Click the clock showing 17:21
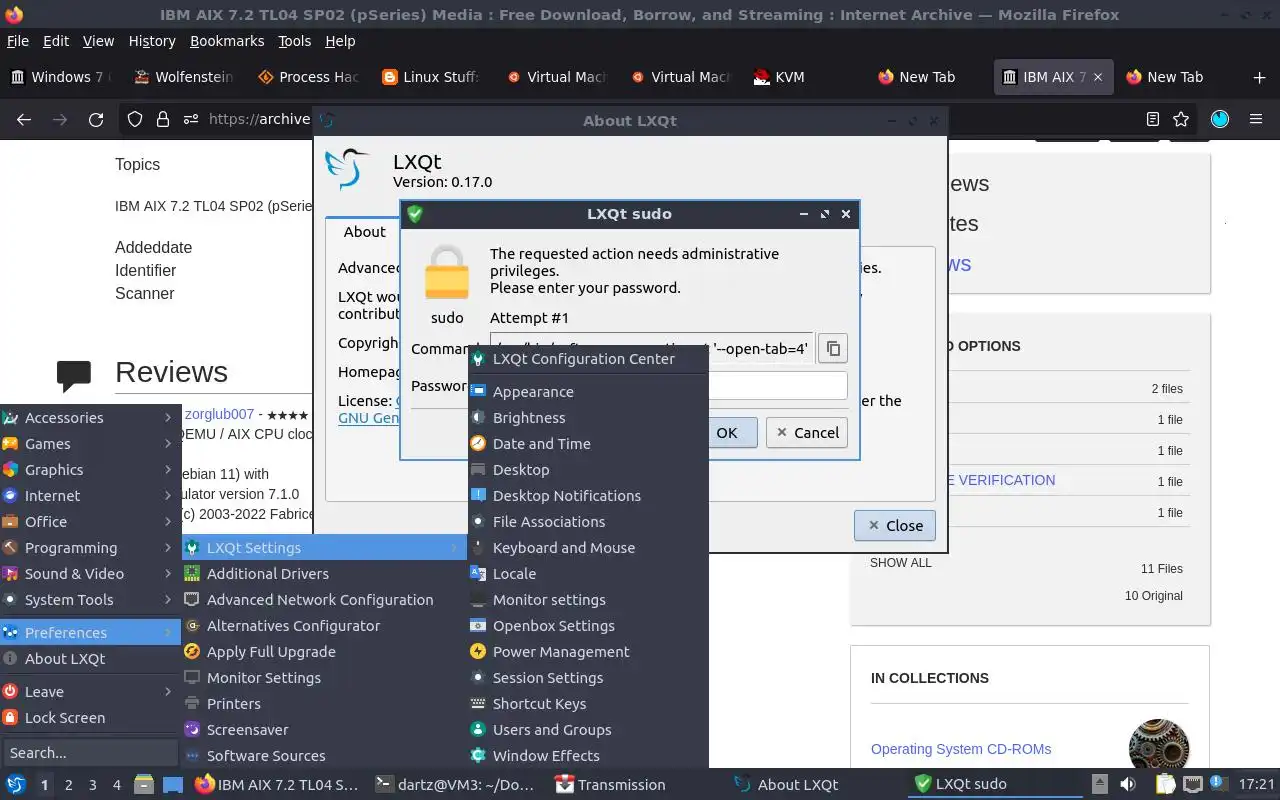The image size is (1280, 800). point(1256,785)
